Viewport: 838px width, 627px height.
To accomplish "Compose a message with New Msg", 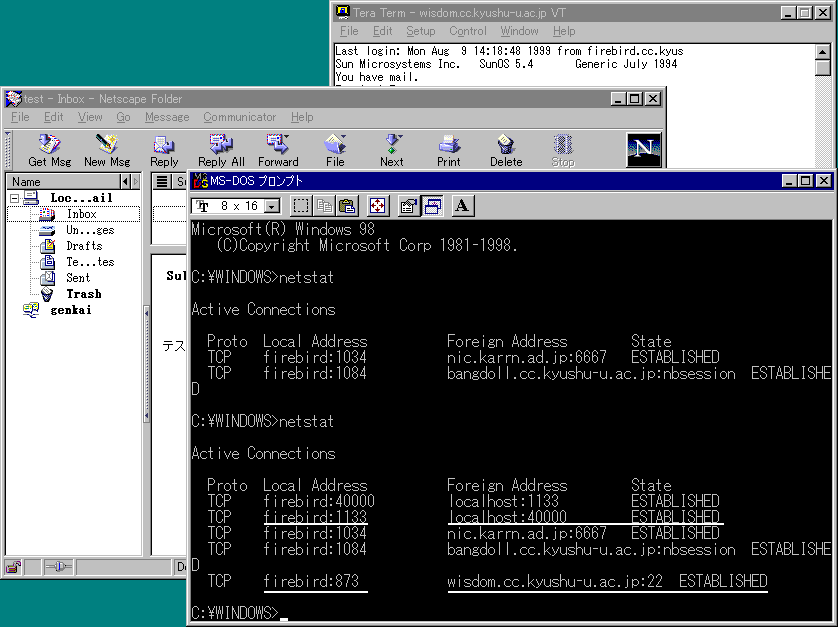I will pyautogui.click(x=107, y=150).
